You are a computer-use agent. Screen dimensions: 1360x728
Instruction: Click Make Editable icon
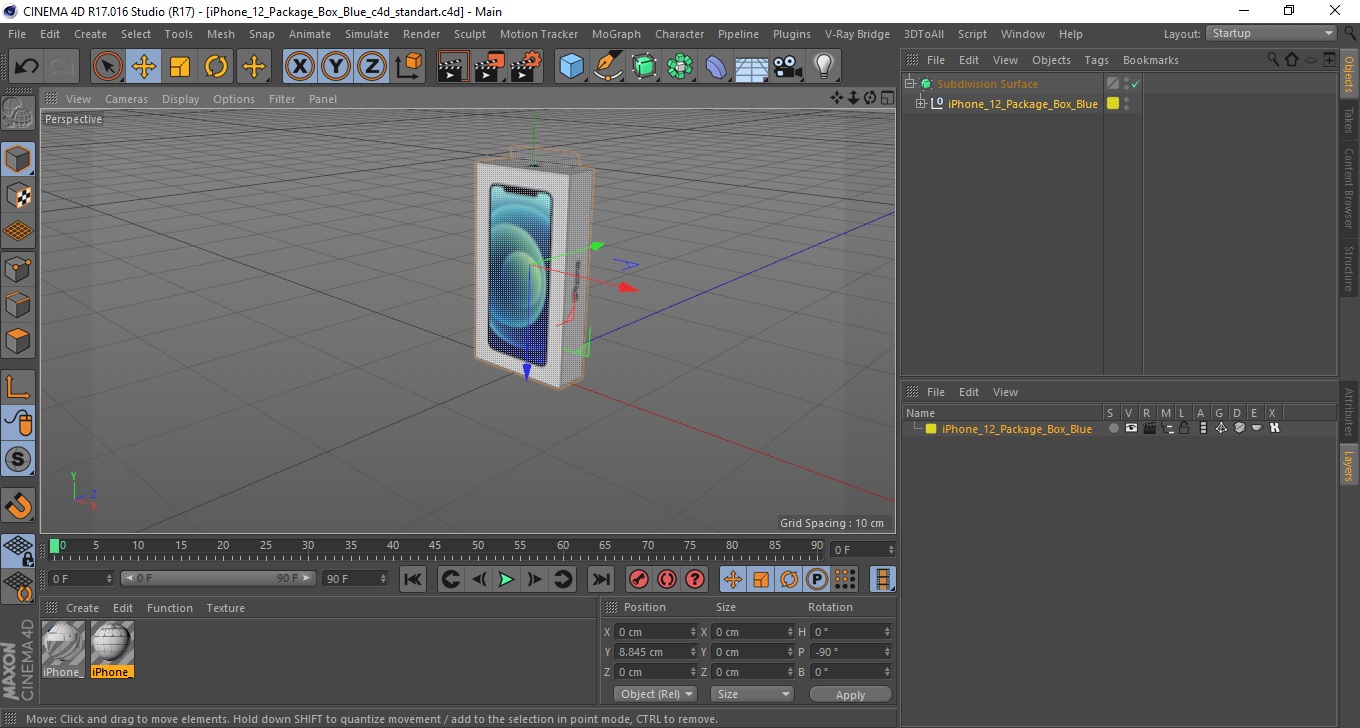tap(18, 114)
